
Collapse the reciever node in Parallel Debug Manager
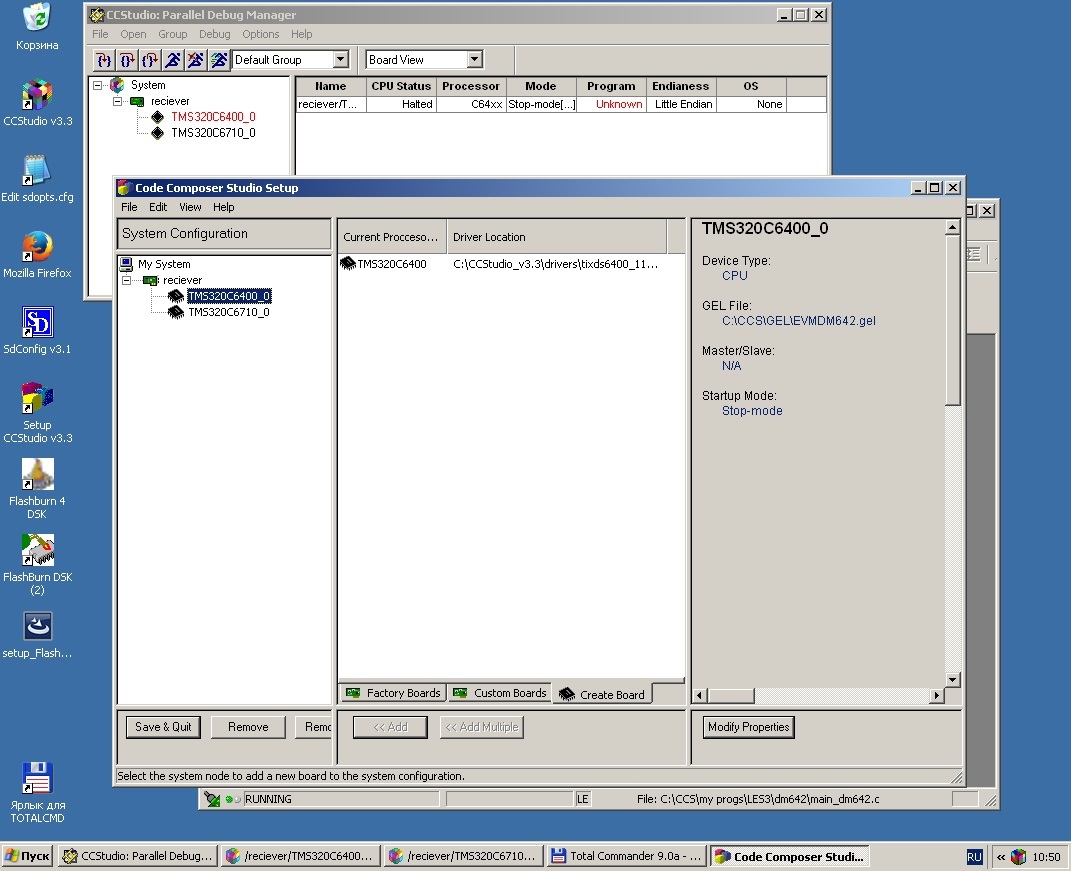117,101
